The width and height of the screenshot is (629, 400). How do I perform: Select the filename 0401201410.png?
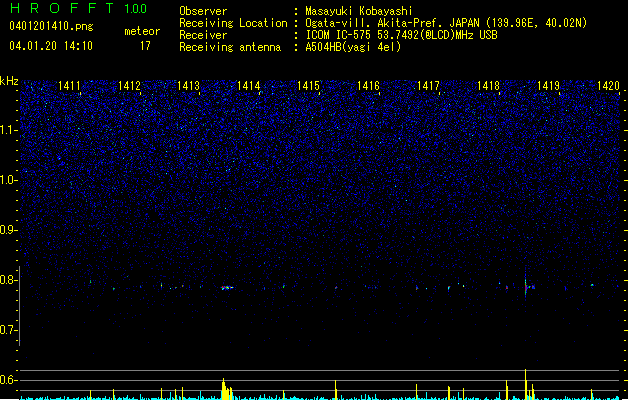[x=51, y=26]
